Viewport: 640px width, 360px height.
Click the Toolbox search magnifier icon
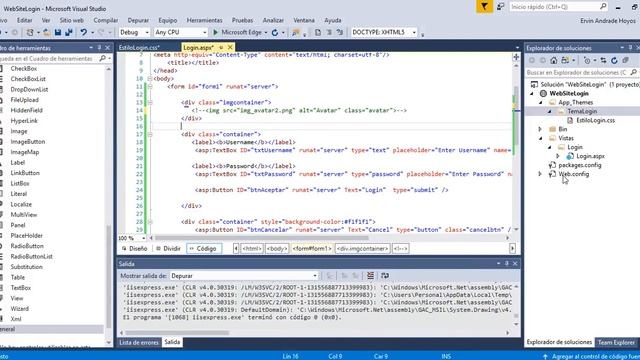[102, 59]
